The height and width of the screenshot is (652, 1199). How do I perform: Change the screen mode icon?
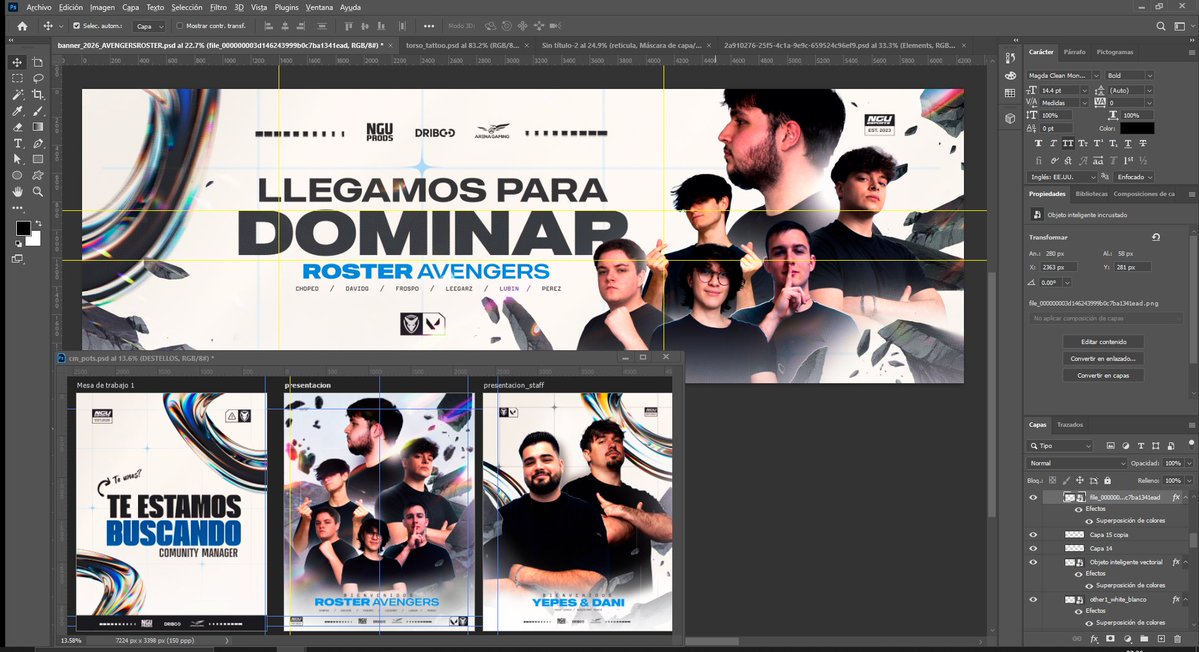18,259
